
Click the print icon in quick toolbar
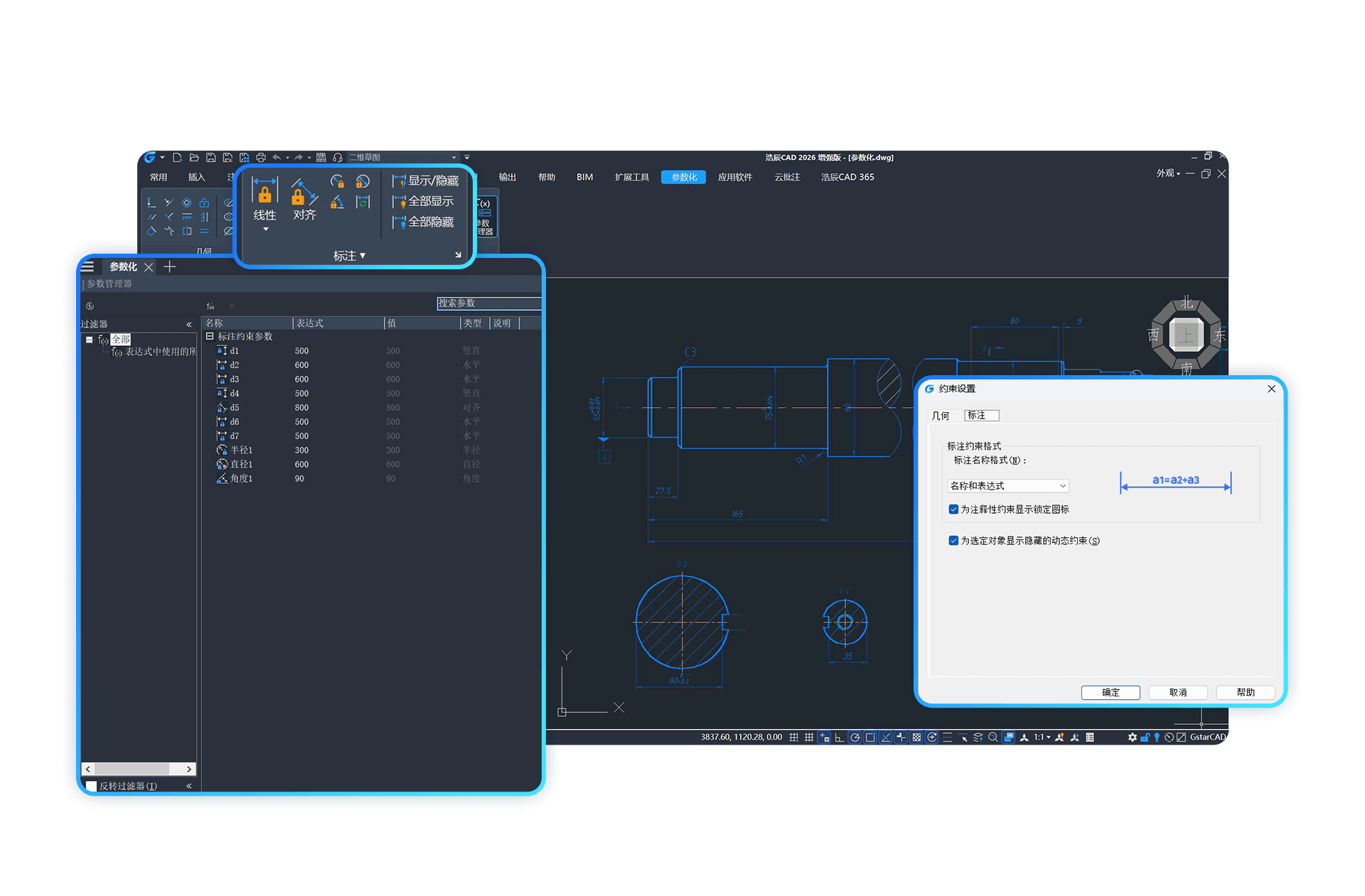[x=261, y=158]
